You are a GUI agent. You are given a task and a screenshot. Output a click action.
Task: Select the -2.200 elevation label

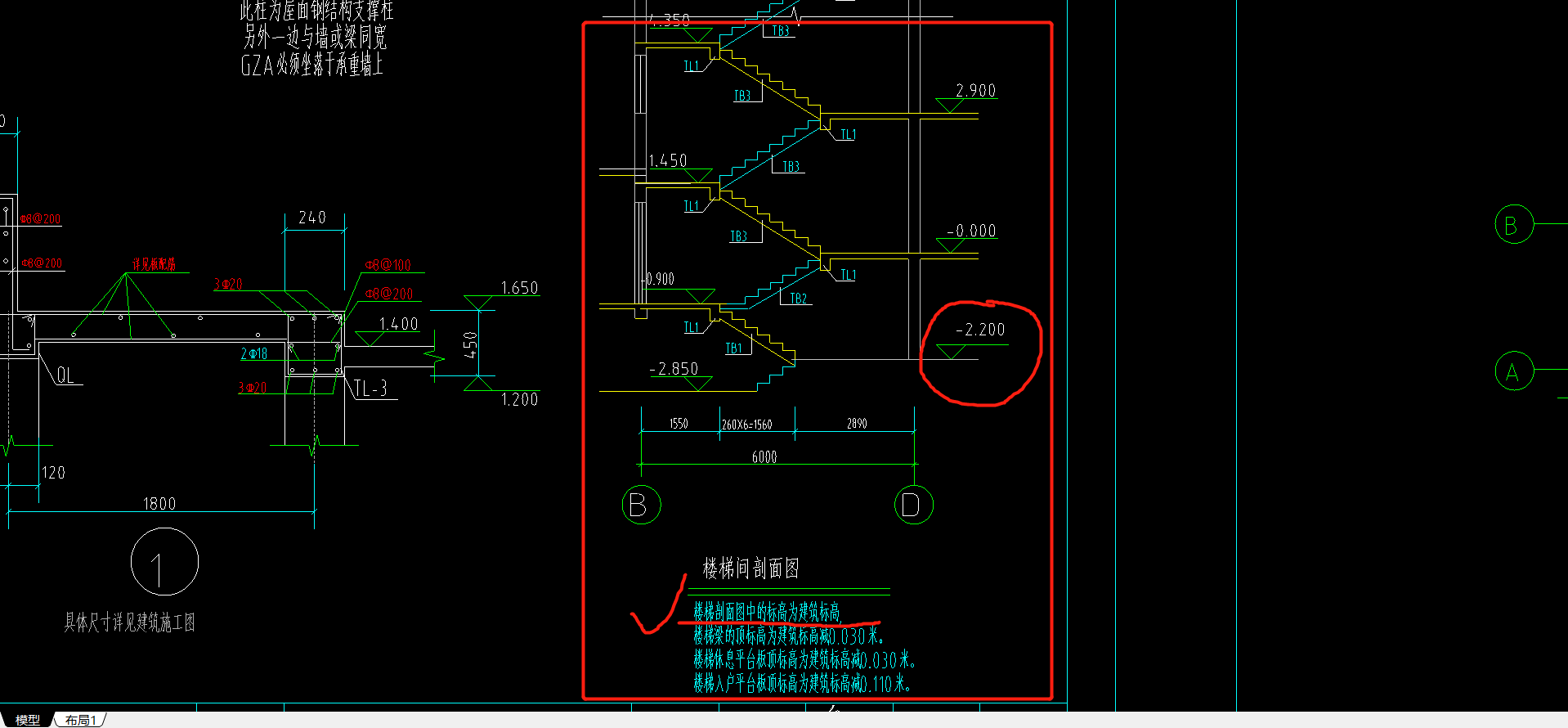click(980, 330)
